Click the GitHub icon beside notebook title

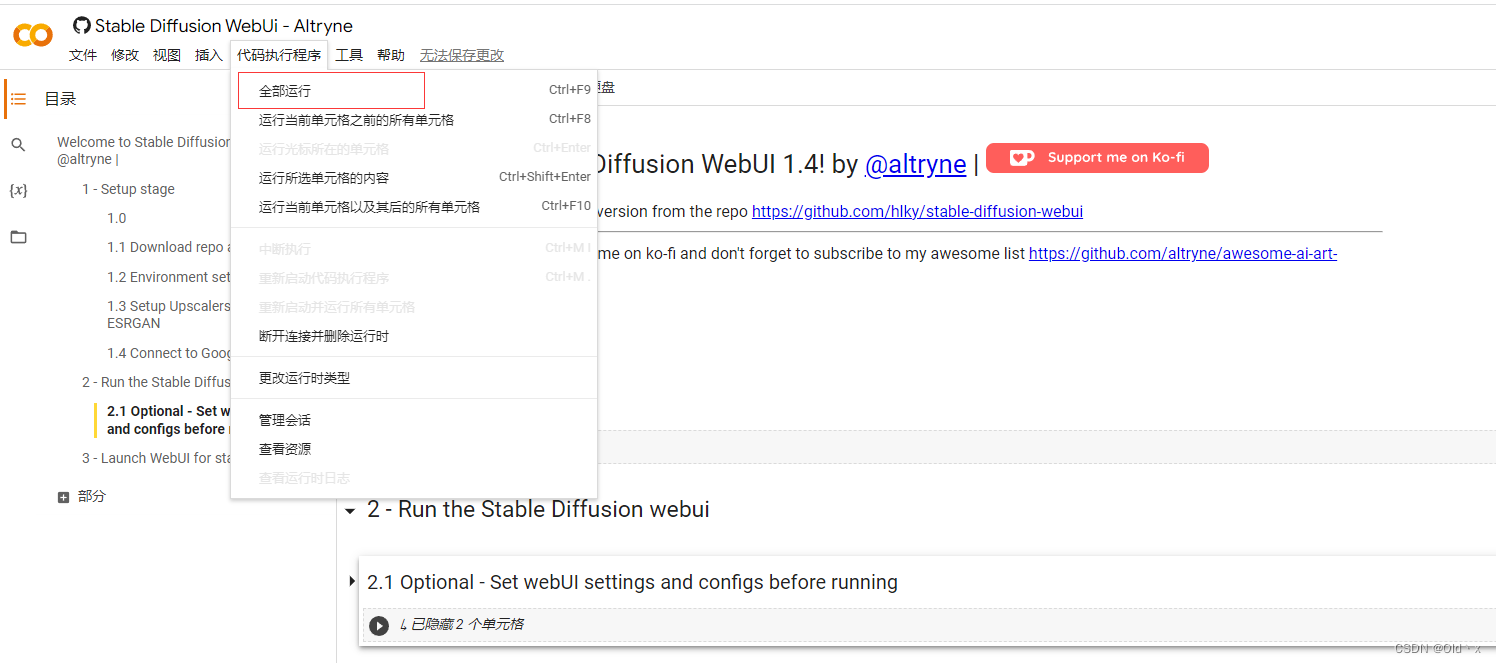(x=82, y=26)
